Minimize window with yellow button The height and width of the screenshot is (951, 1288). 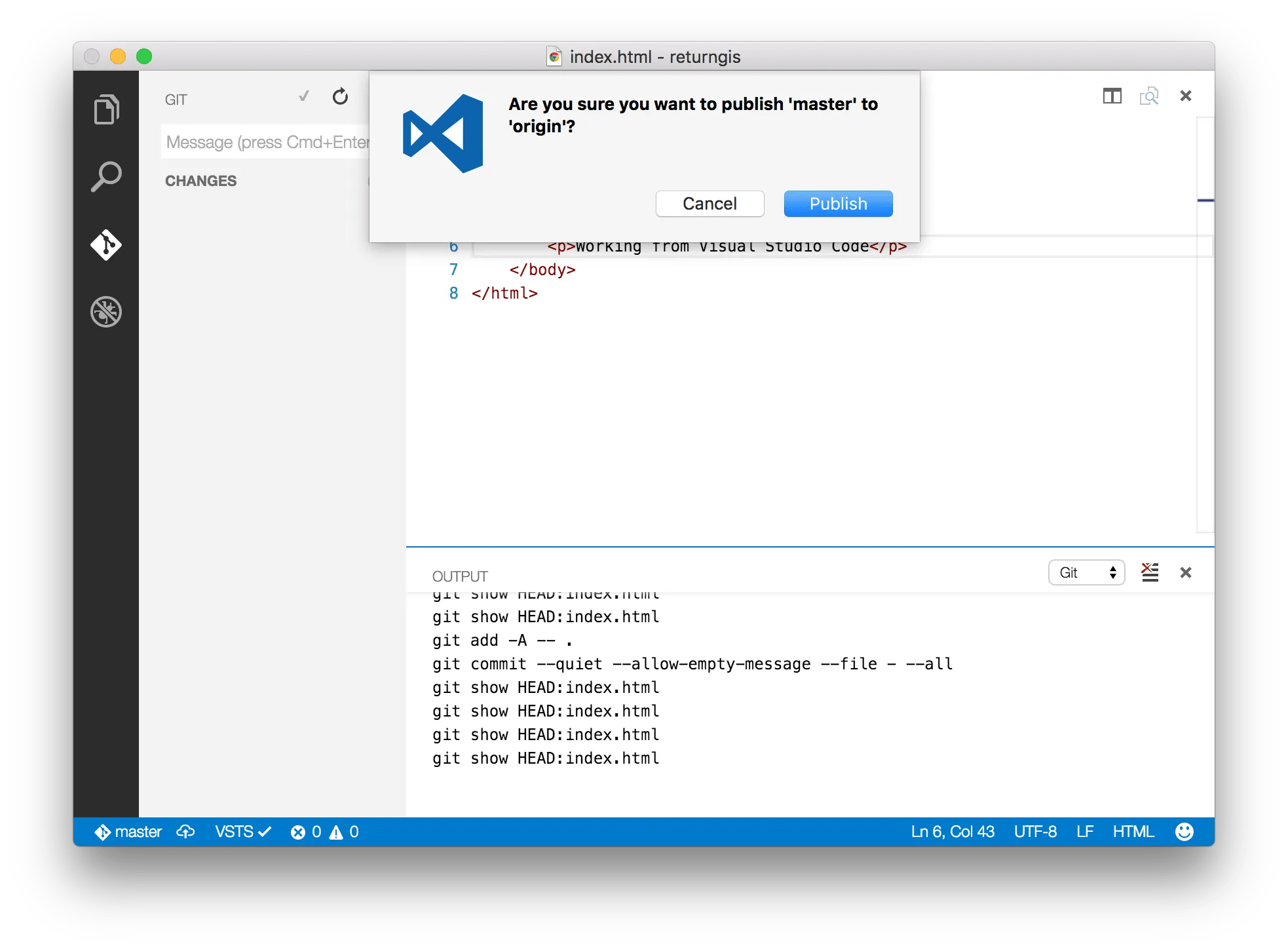[118, 56]
